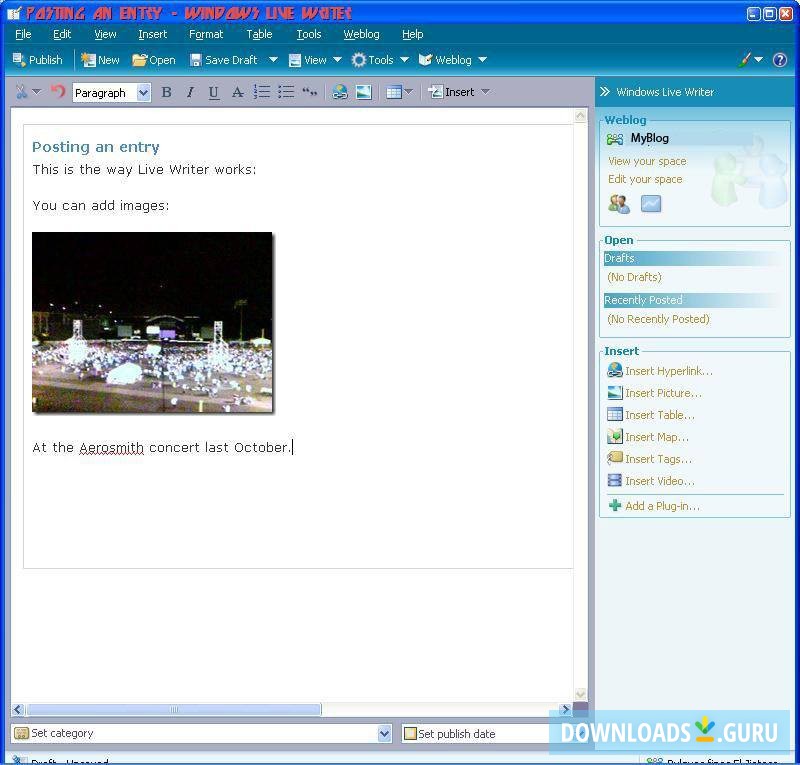The image size is (800, 765).
Task: Click the horizontal scrollbar thumb
Action: coord(174,709)
